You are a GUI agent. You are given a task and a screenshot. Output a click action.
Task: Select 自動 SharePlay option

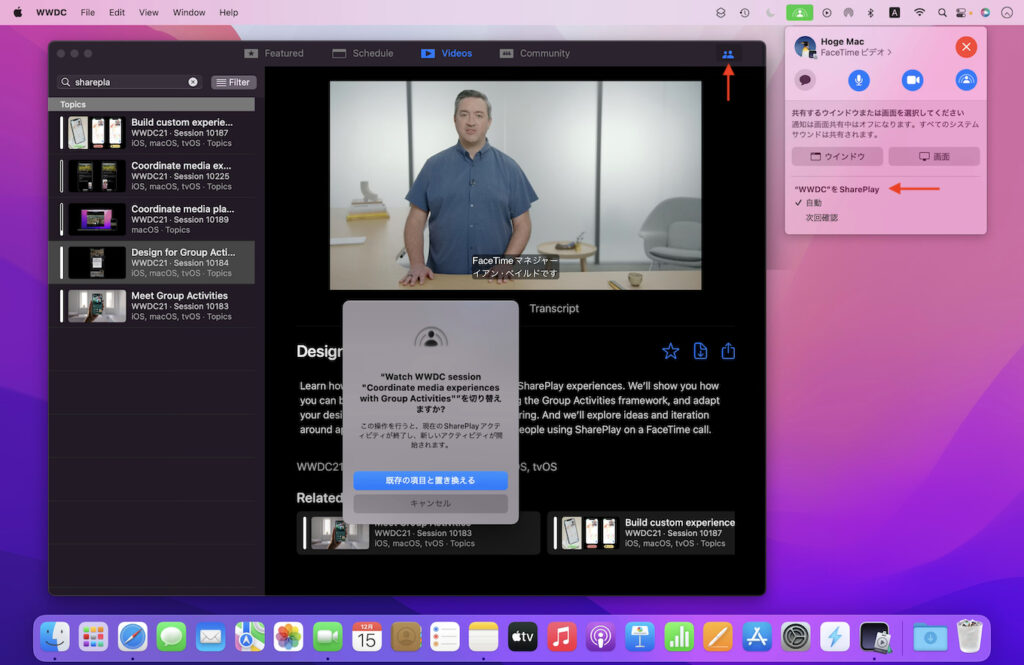(814, 203)
